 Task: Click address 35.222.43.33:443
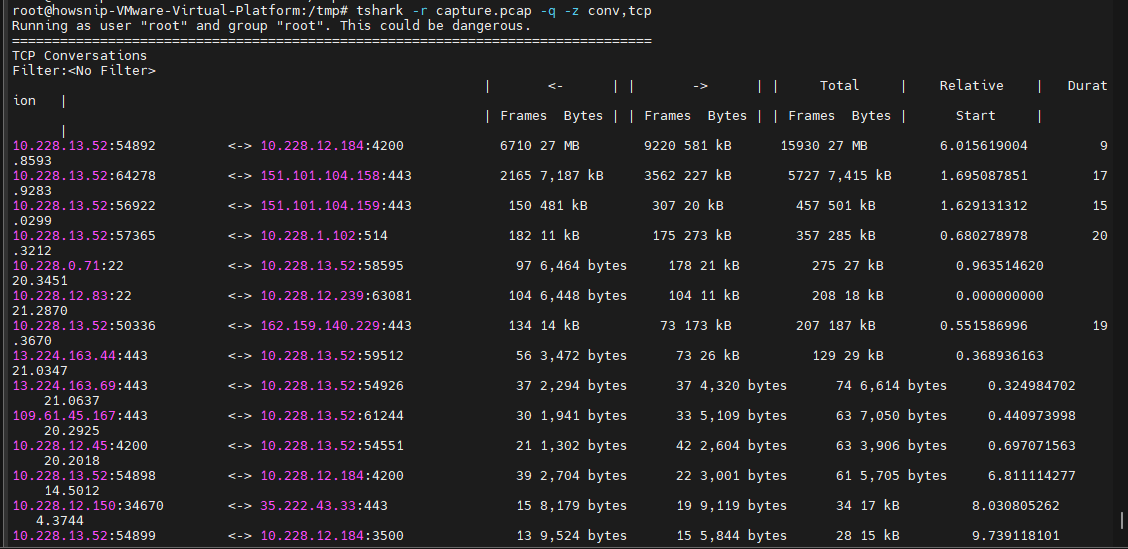pos(324,506)
